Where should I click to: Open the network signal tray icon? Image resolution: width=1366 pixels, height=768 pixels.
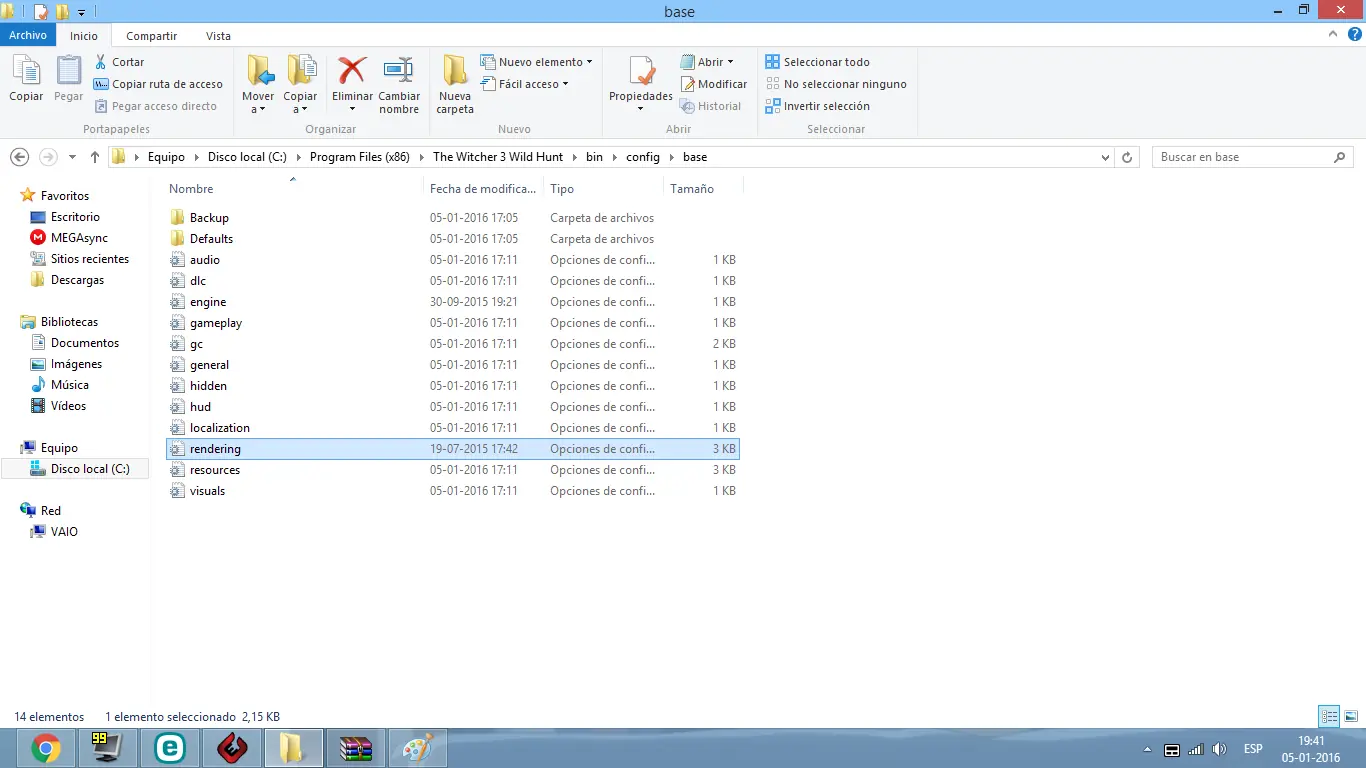[1196, 749]
